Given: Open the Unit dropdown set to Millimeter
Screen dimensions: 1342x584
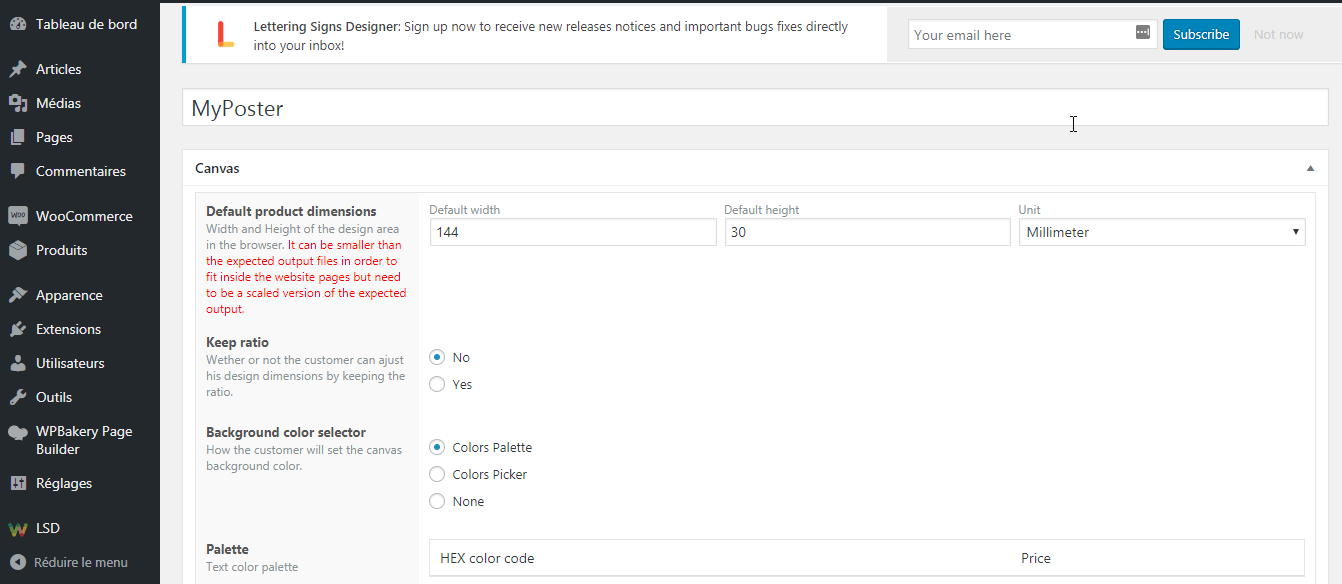Looking at the screenshot, I should point(1162,232).
